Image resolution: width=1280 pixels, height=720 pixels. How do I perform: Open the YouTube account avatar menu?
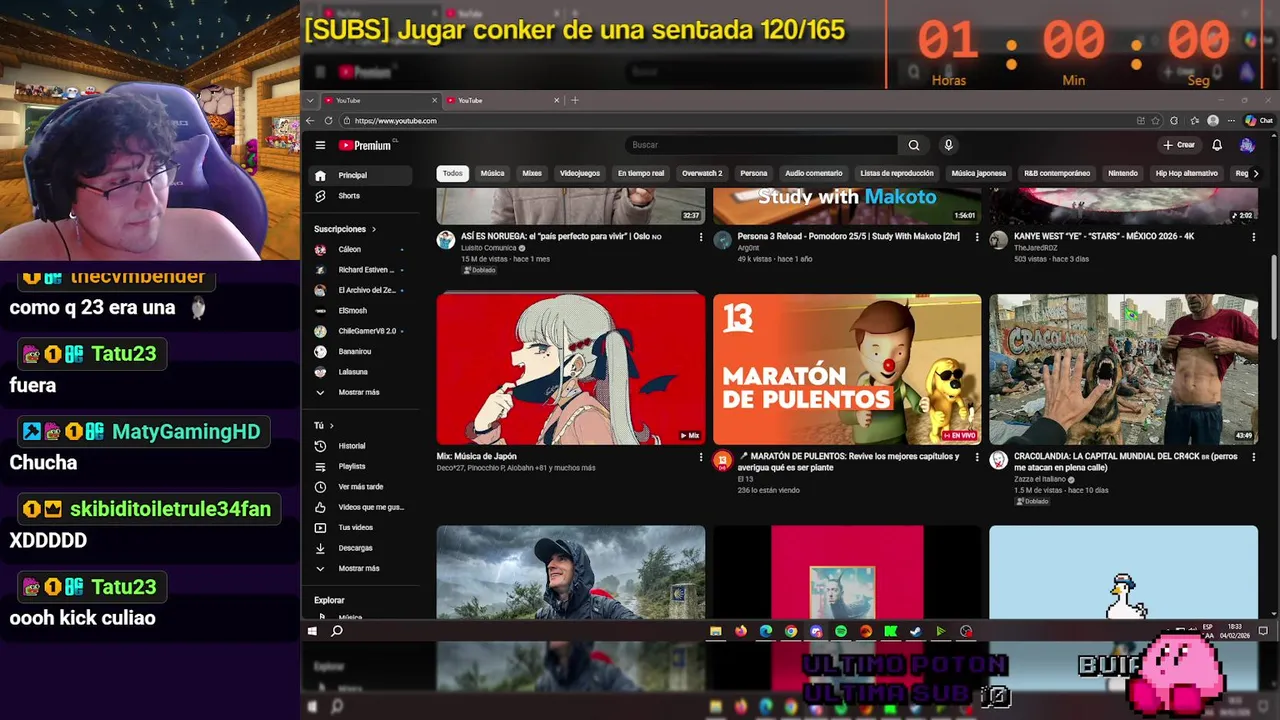tap(1247, 145)
